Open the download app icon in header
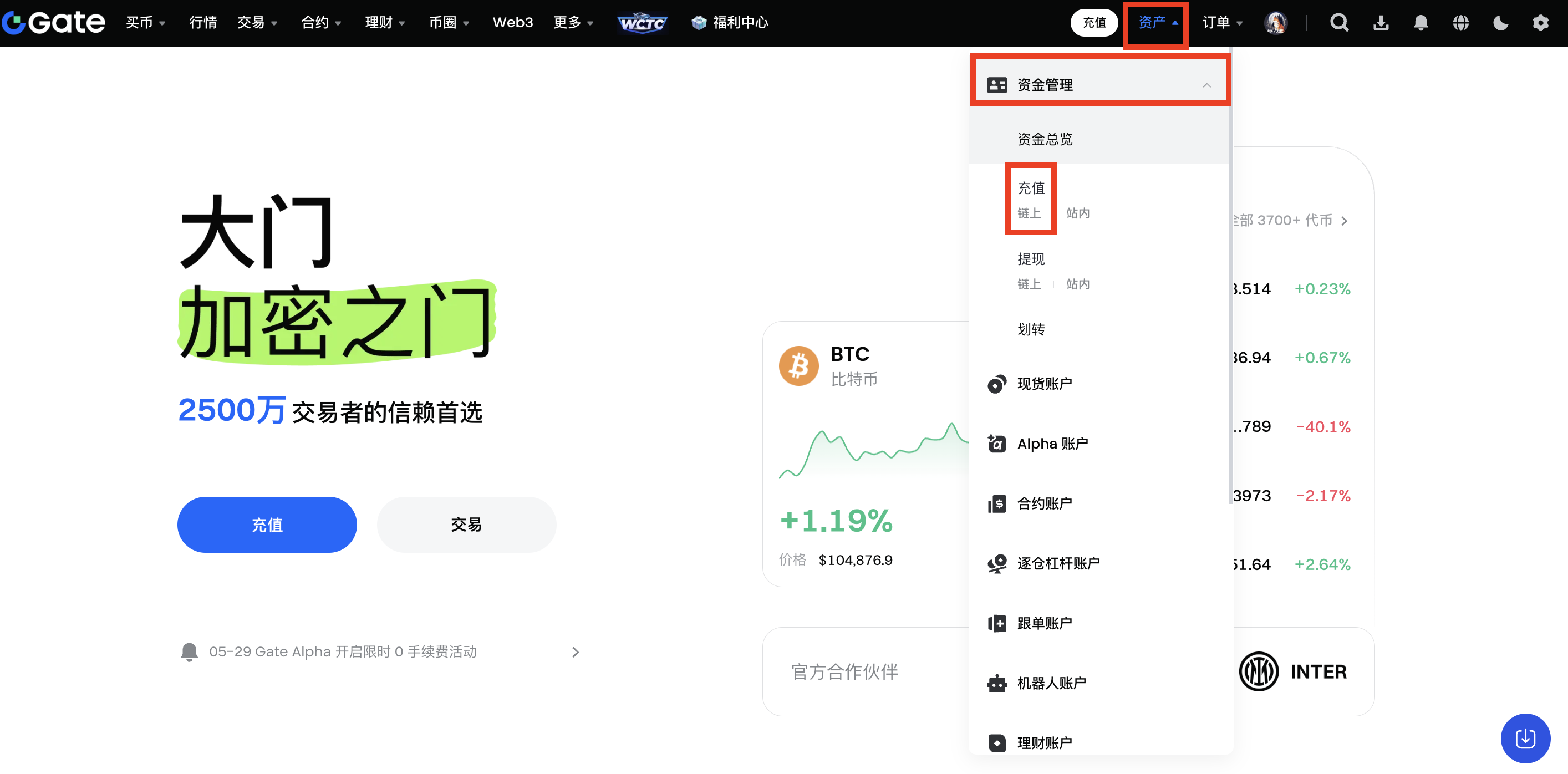Viewport: 1568px width, 774px height. 1381,23
